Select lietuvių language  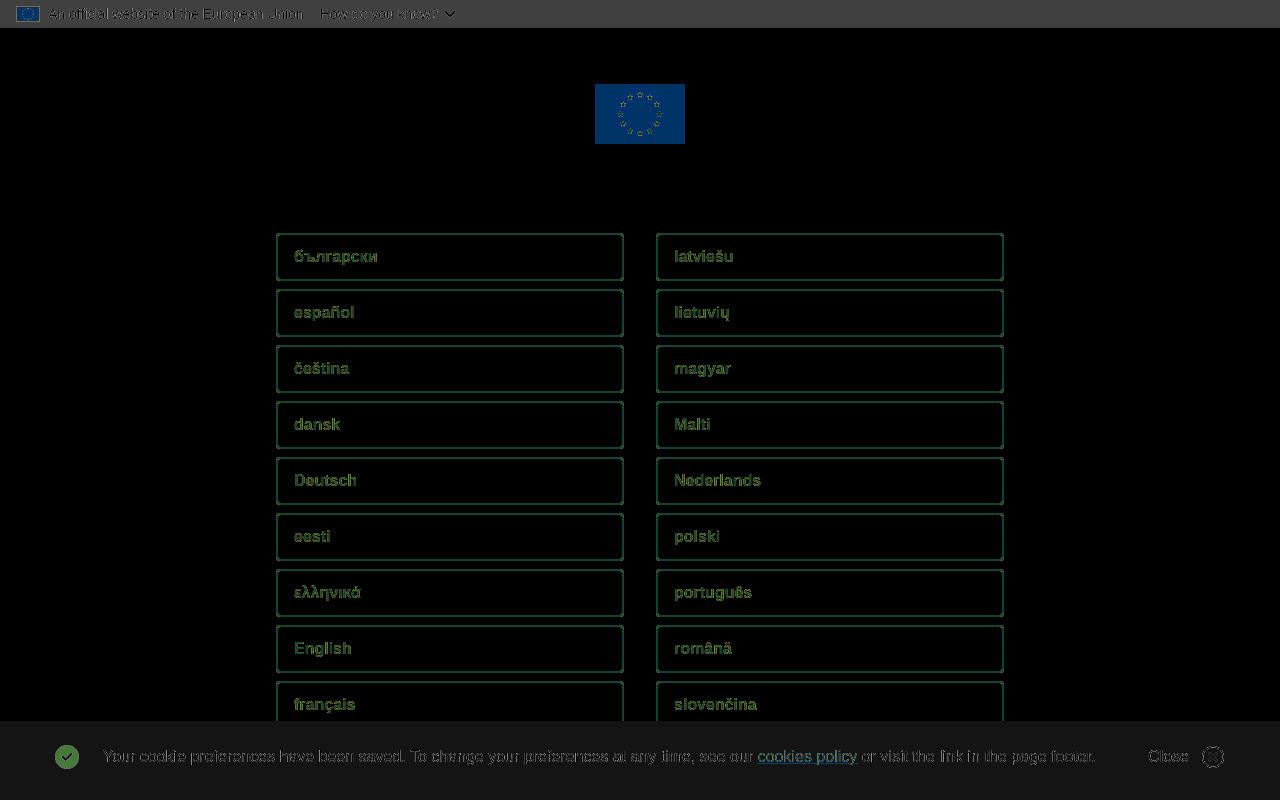[x=830, y=313]
